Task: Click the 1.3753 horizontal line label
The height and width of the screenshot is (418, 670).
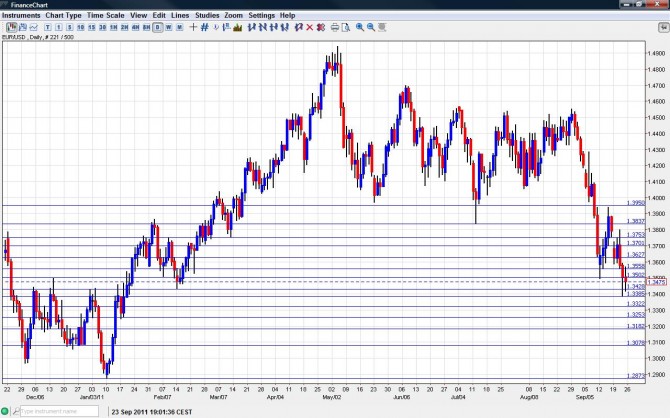Action: (636, 235)
